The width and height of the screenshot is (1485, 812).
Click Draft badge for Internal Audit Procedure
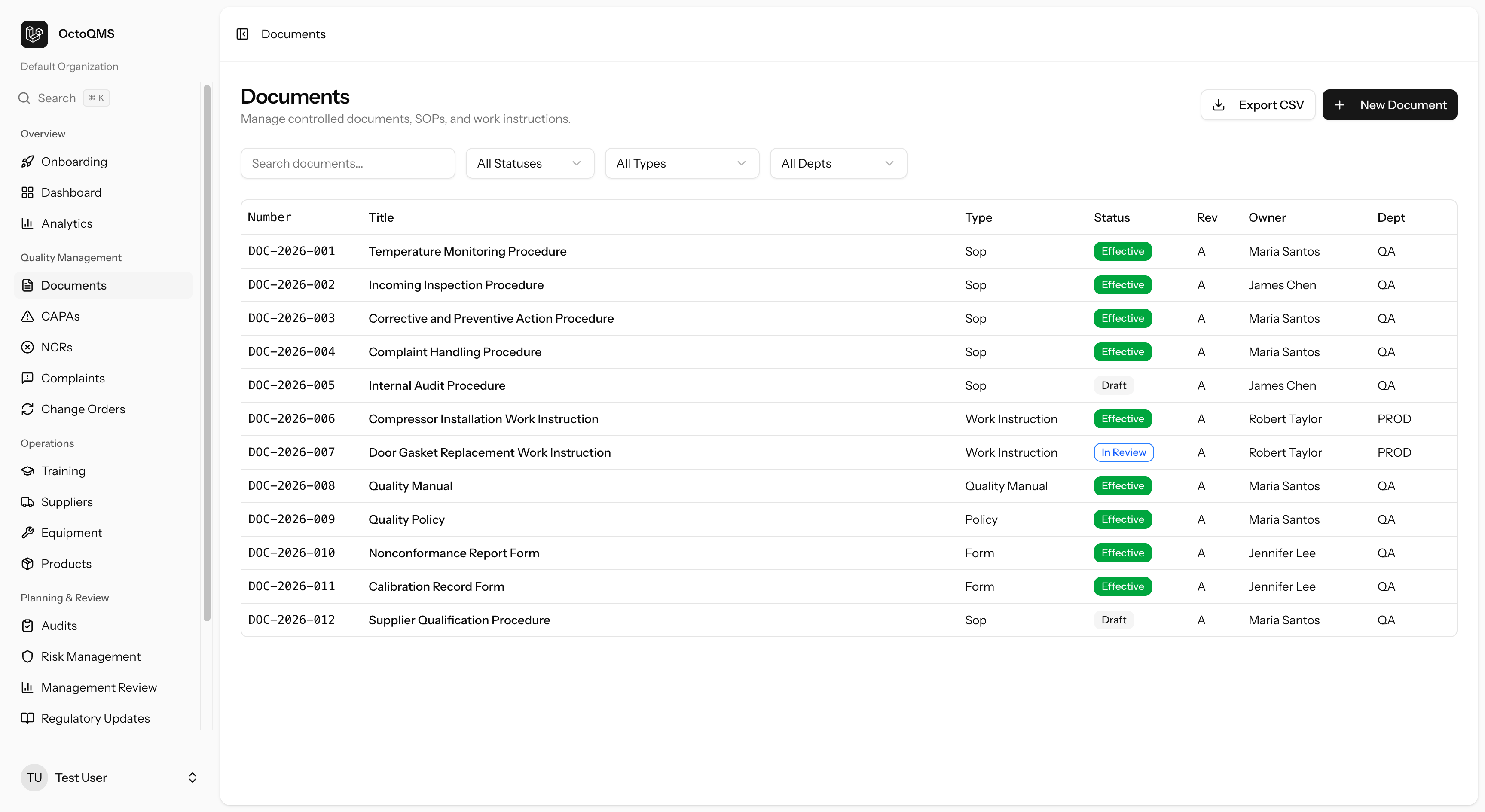[x=1113, y=385]
